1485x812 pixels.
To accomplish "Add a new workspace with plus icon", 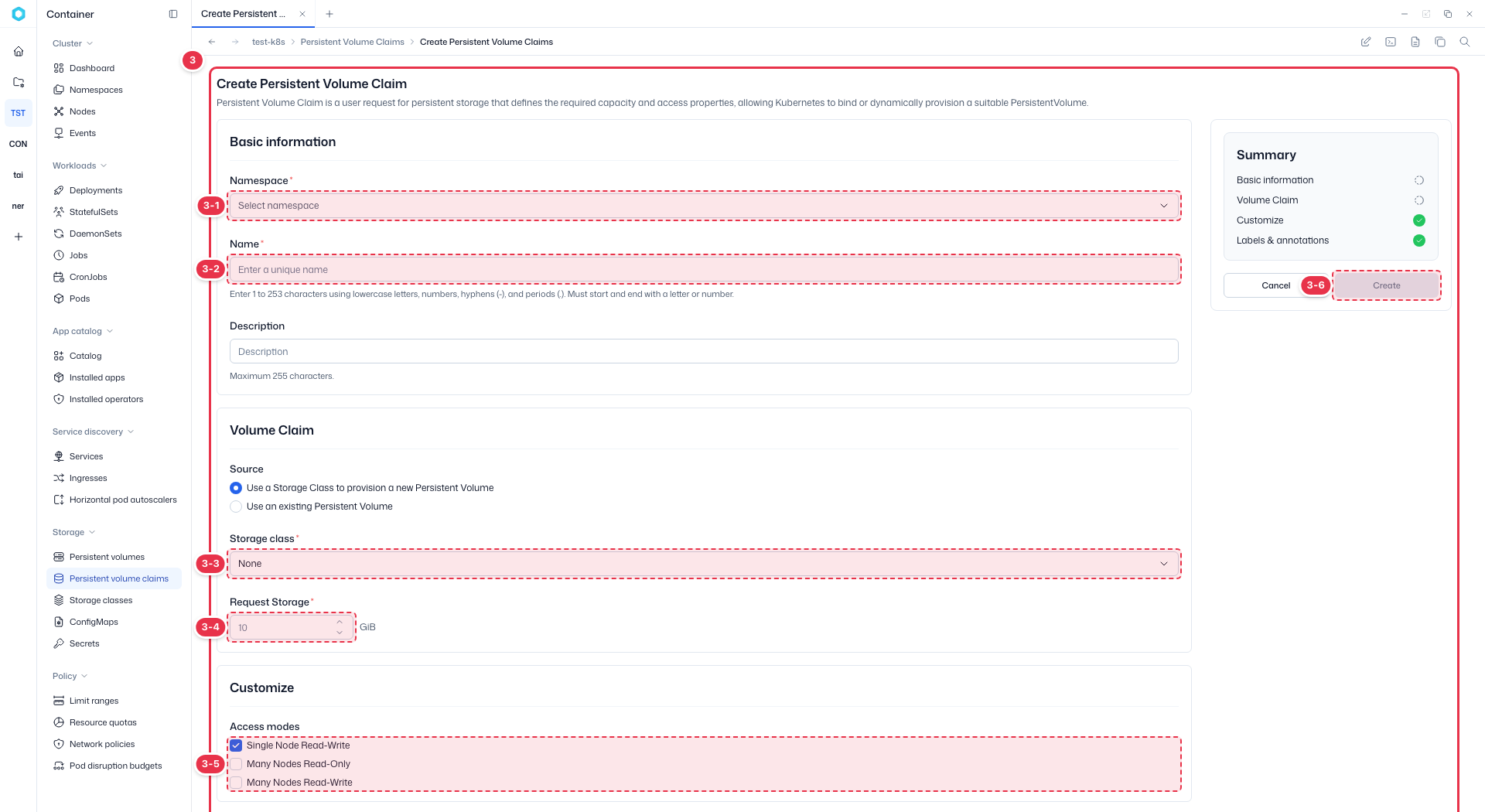I will [x=19, y=237].
